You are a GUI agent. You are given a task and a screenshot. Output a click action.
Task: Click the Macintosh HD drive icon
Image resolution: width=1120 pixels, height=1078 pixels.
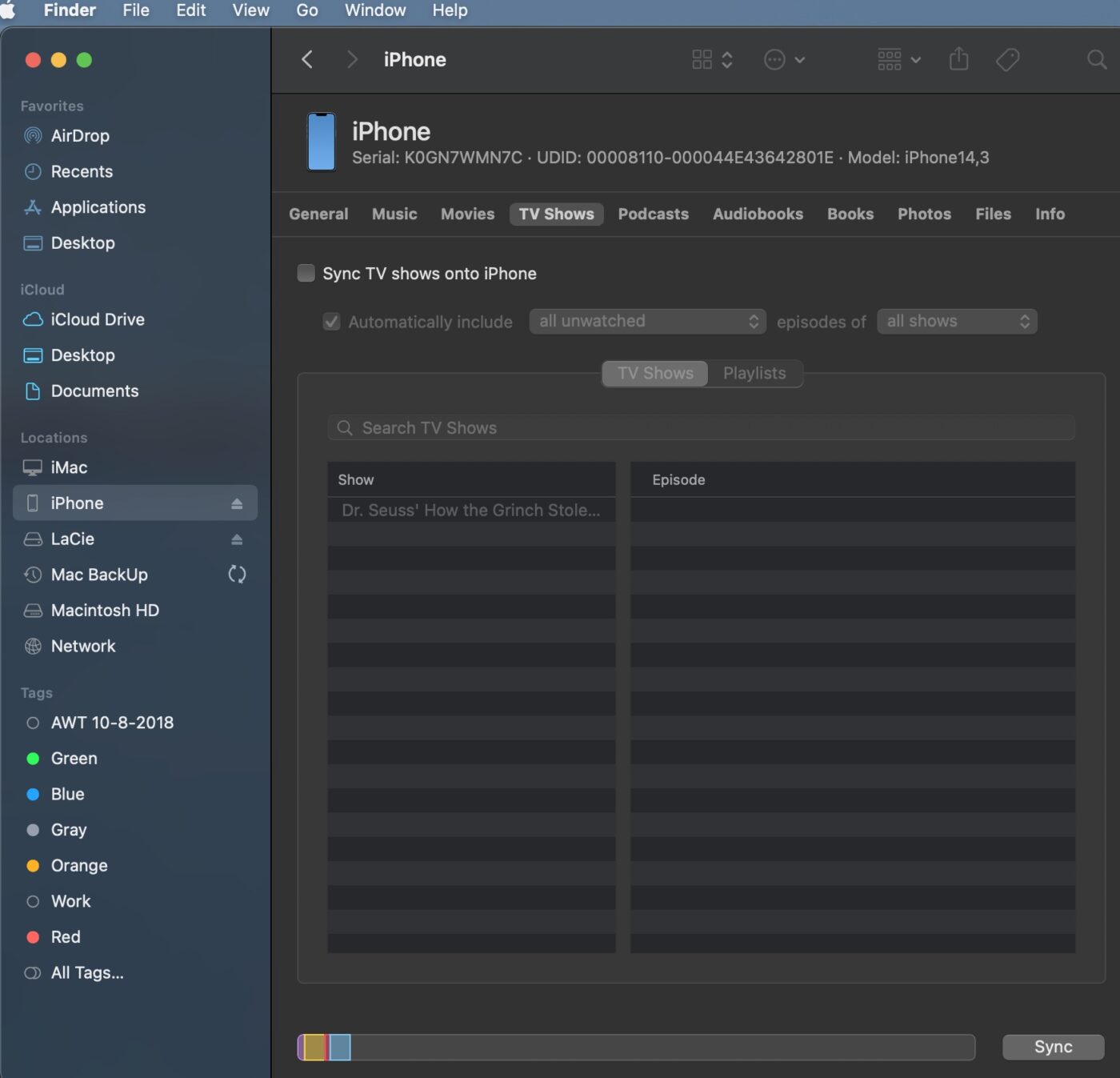(x=33, y=611)
